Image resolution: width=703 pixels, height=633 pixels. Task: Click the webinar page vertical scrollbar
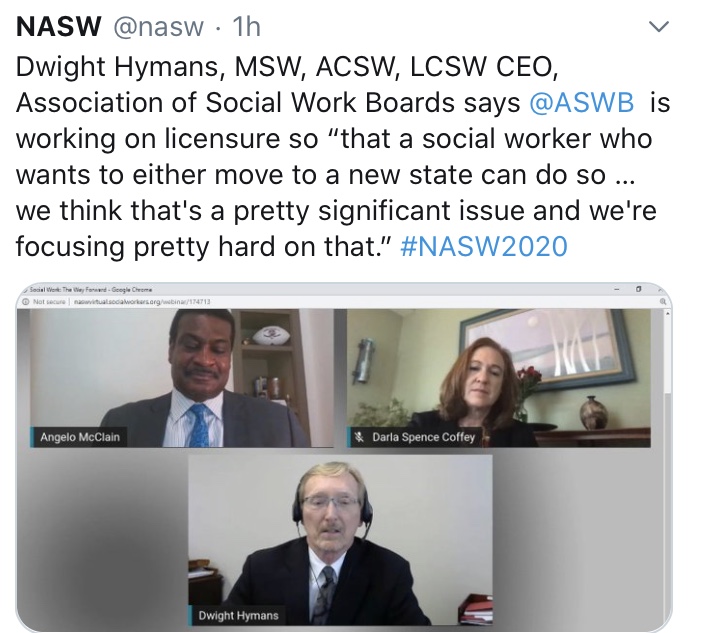[668, 354]
